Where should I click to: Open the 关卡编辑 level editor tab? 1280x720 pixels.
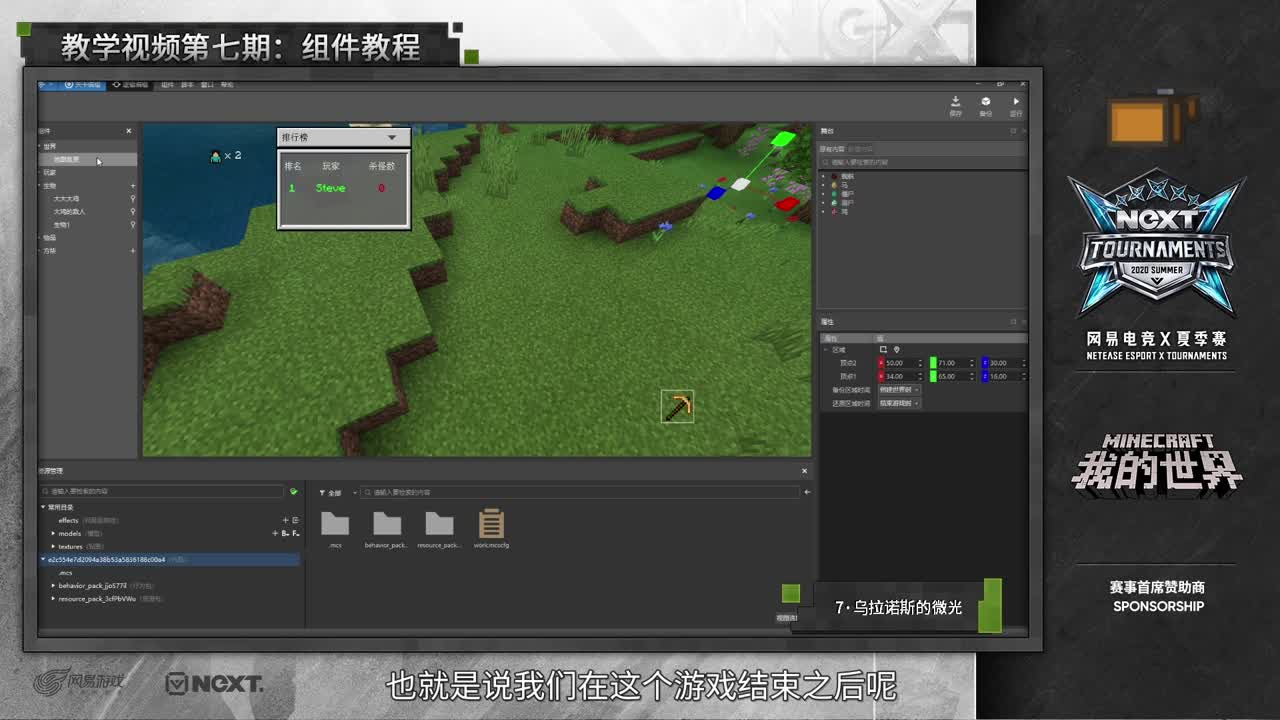(84, 85)
